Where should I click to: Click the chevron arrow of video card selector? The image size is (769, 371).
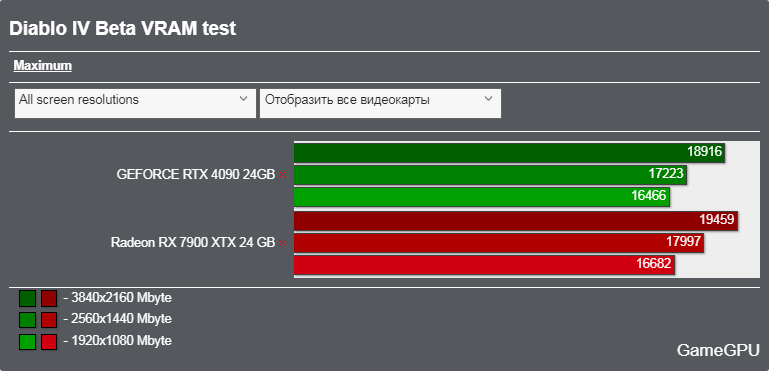pos(488,99)
